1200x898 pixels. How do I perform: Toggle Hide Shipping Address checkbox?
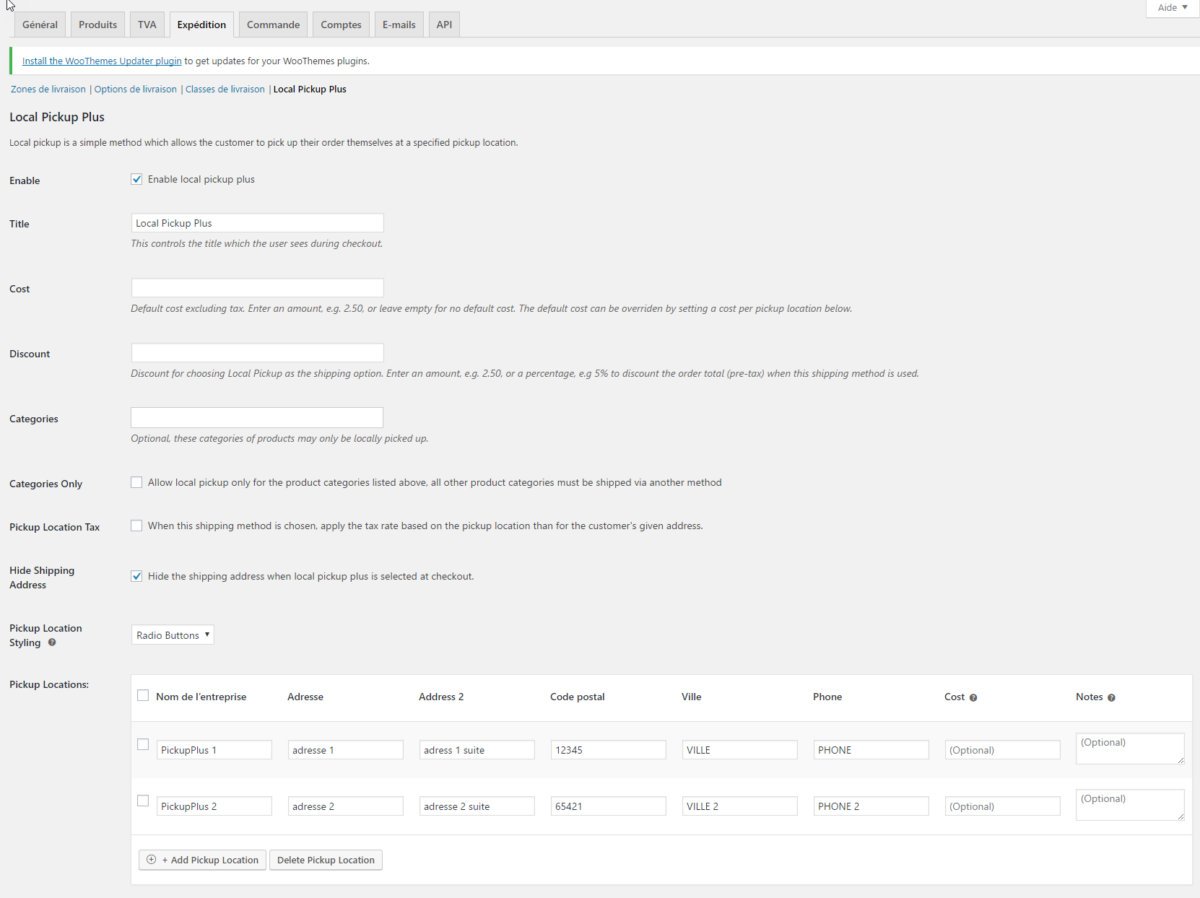pos(137,576)
